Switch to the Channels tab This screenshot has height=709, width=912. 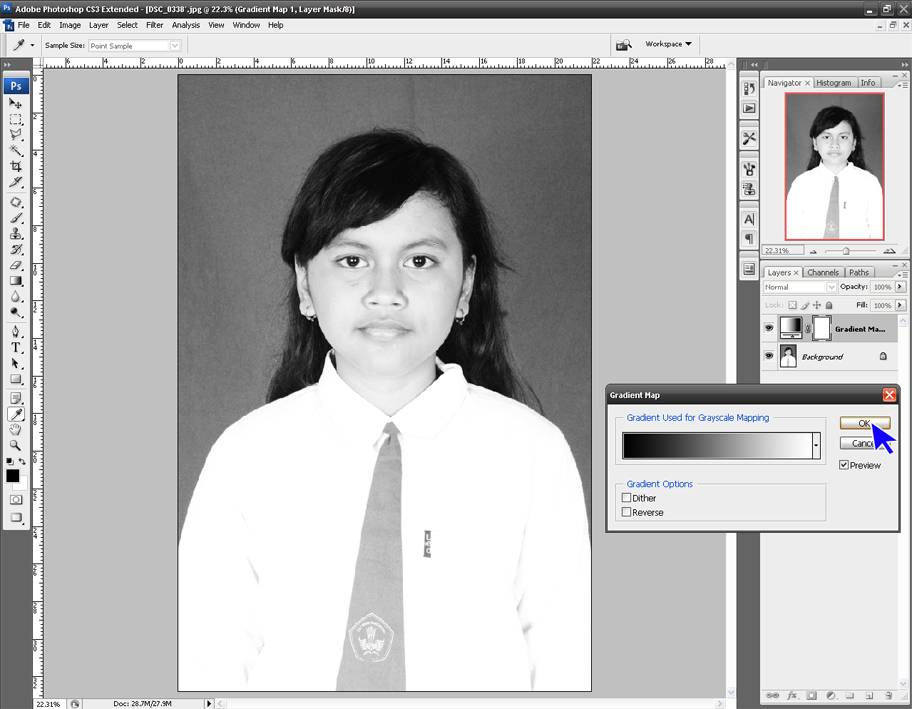[822, 272]
